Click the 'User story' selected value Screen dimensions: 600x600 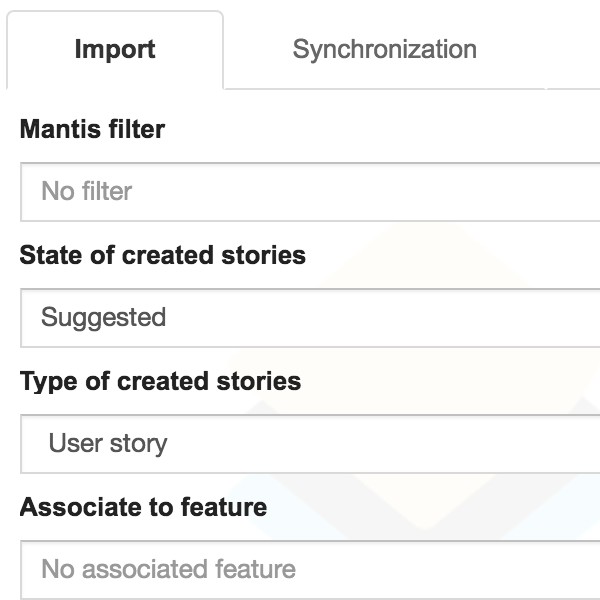(x=108, y=444)
